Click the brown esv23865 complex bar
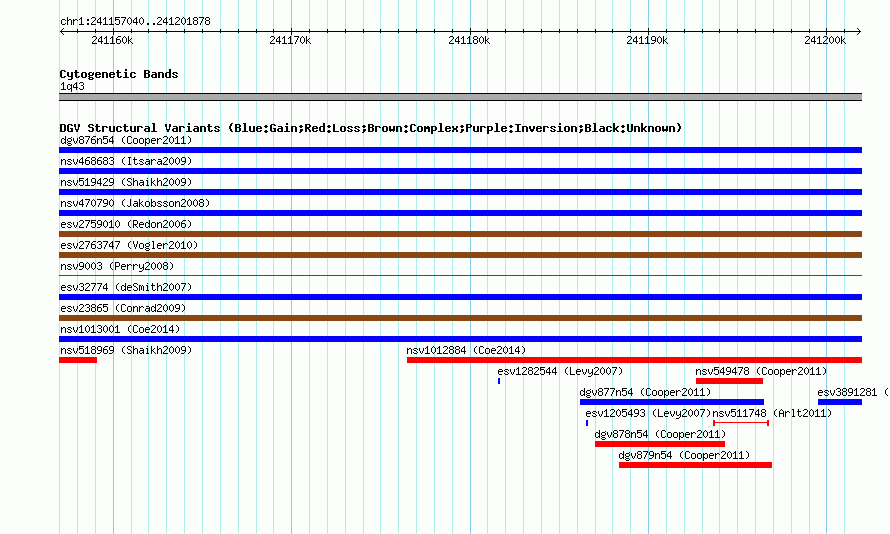 460,318
